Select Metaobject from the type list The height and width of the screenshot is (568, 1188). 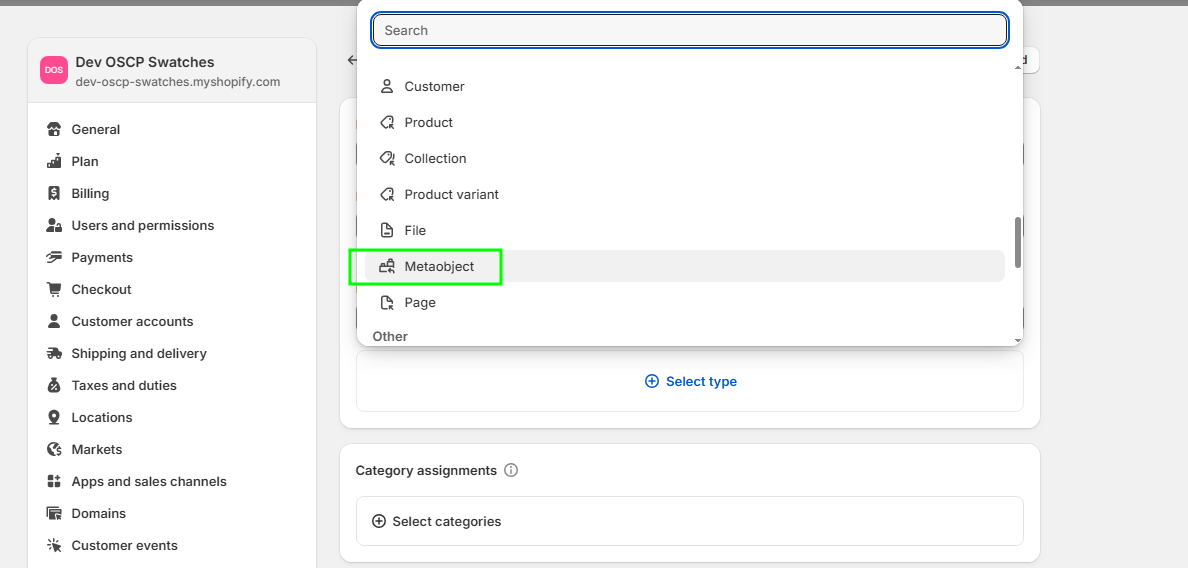click(x=439, y=267)
